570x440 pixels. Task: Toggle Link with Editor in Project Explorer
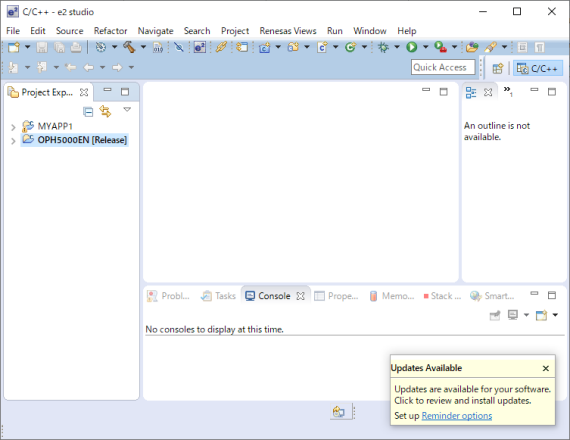(105, 111)
